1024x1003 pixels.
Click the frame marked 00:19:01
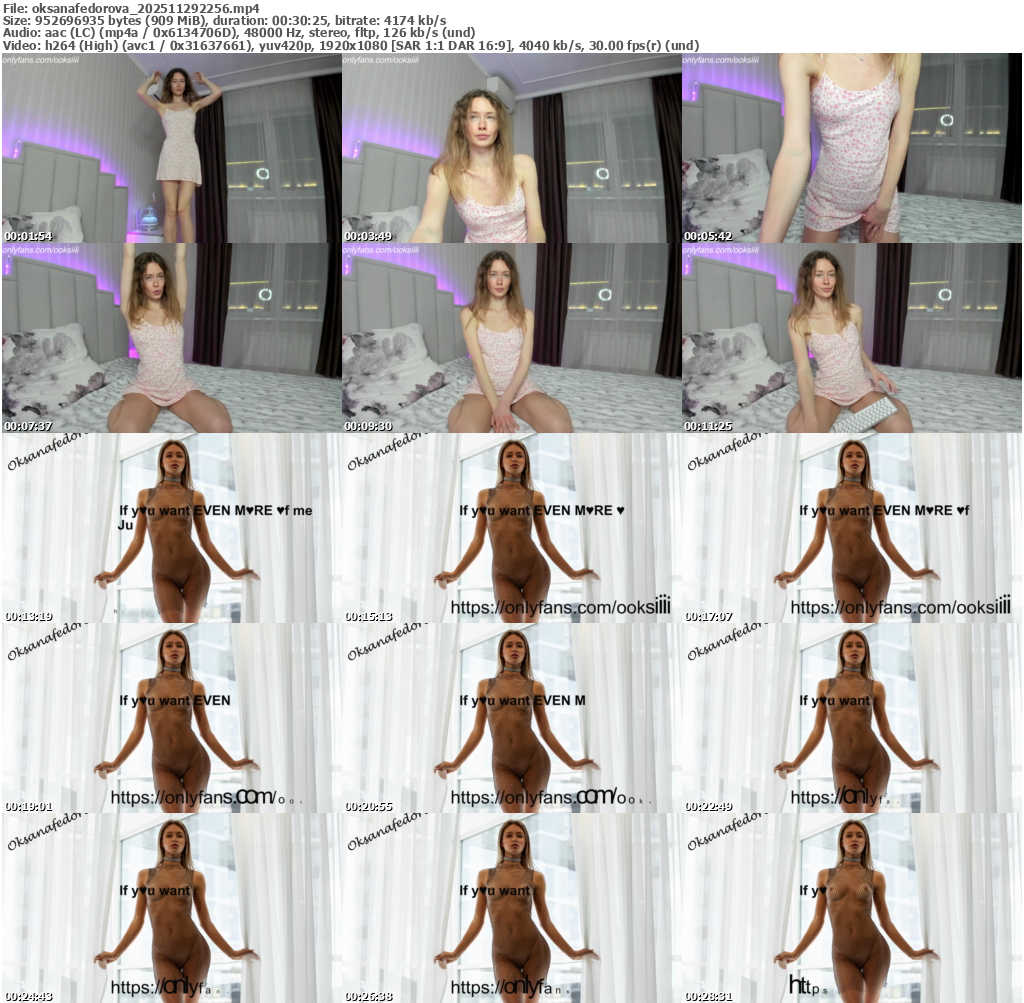(171, 718)
